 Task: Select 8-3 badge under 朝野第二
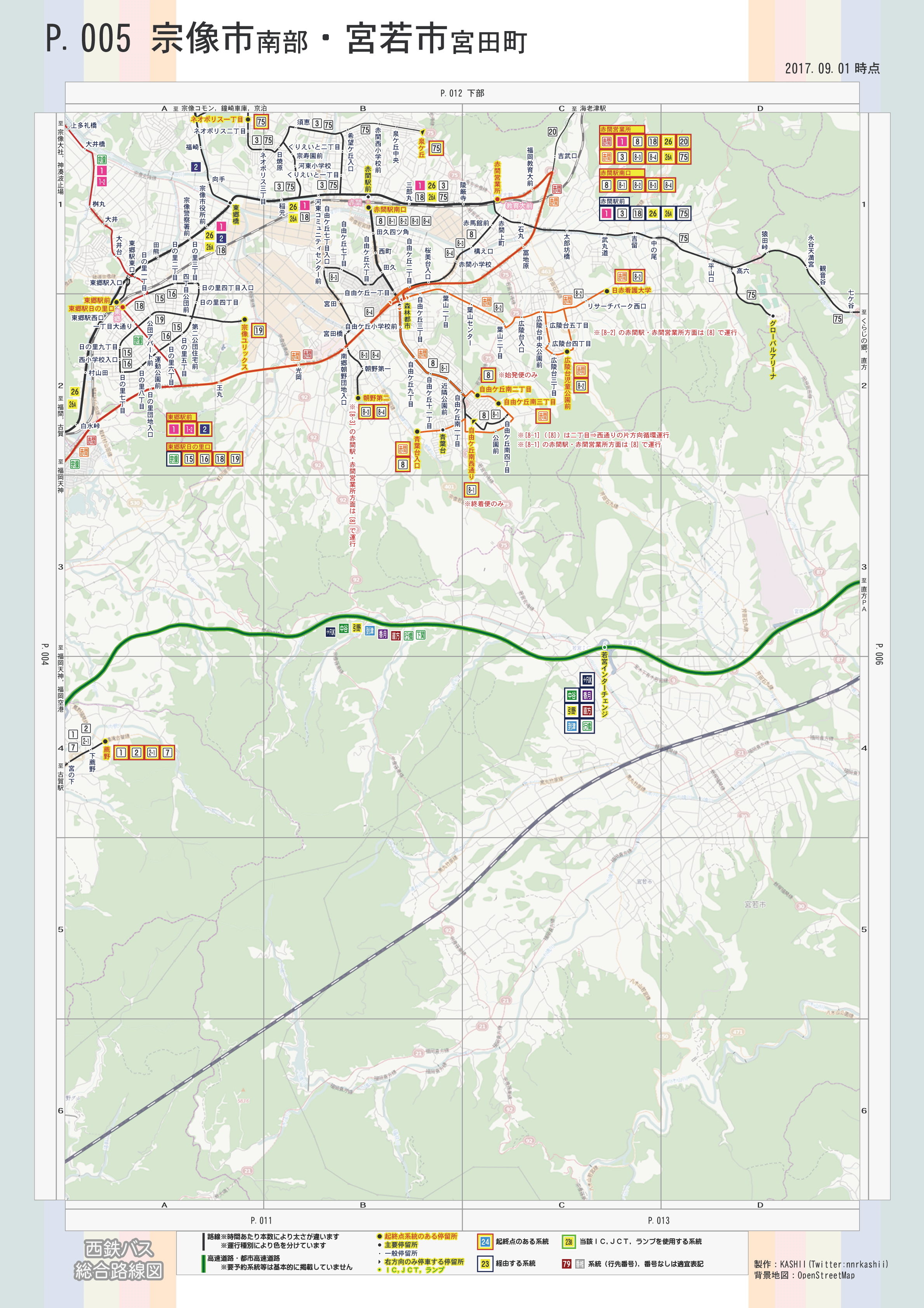click(x=366, y=412)
